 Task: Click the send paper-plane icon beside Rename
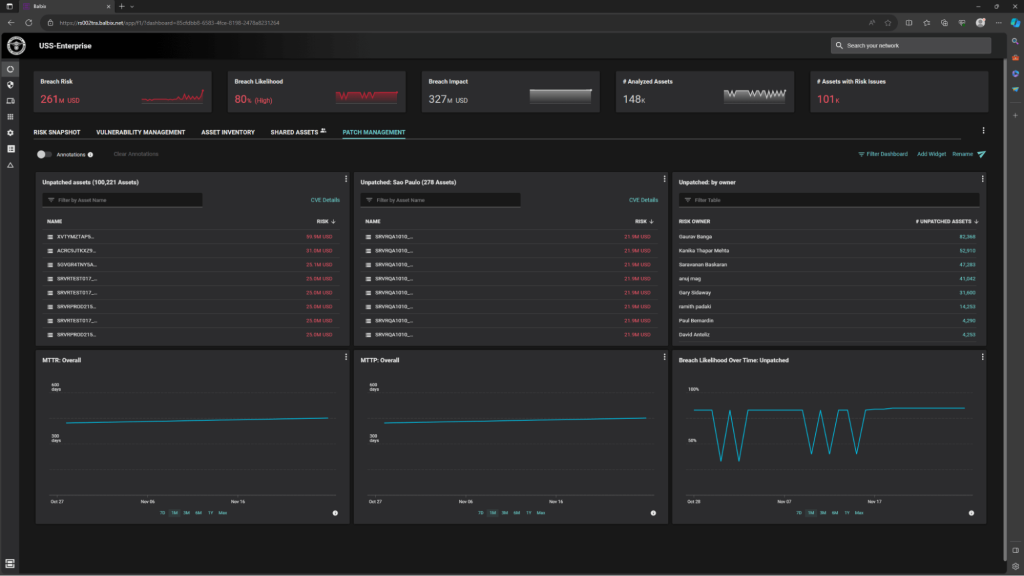(982, 154)
